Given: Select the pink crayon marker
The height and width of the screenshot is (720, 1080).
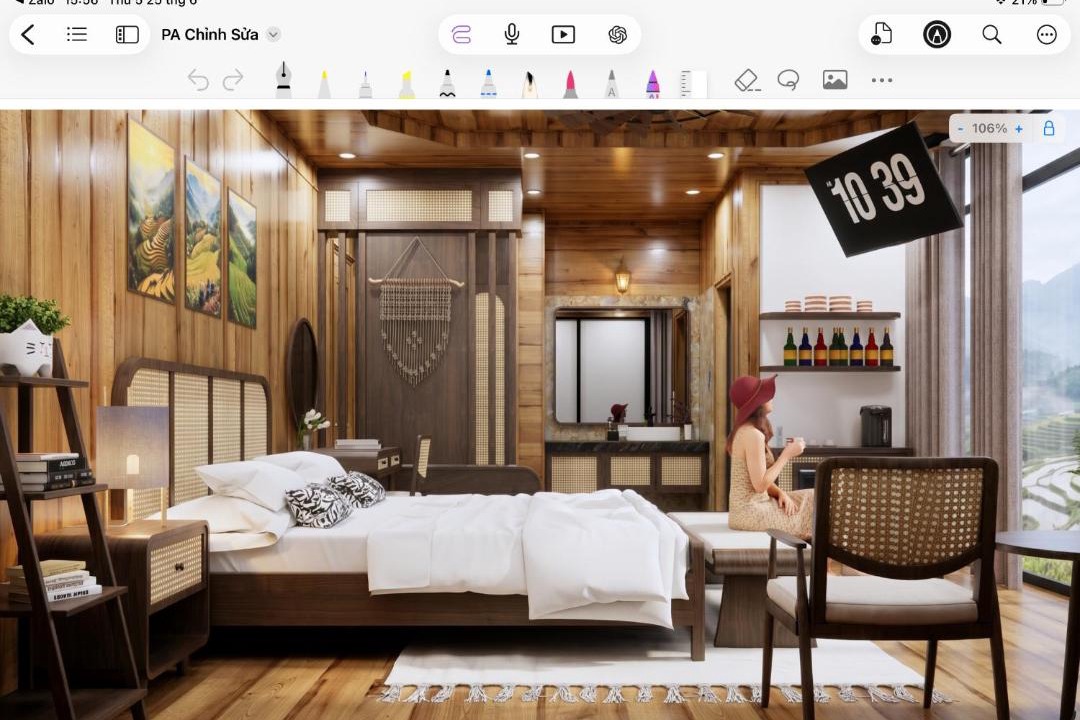Looking at the screenshot, I should pos(570,84).
